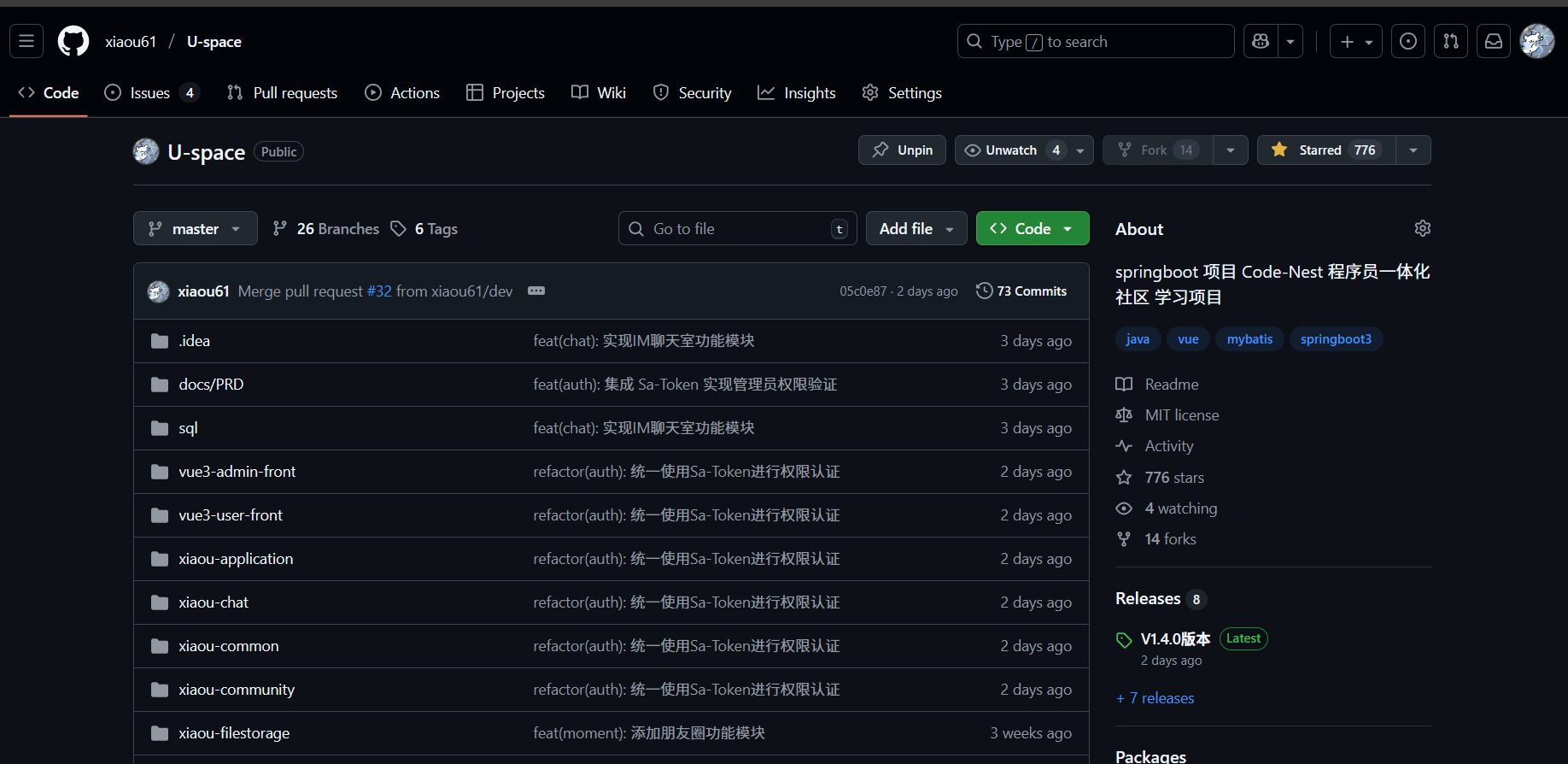Open the Readme link in About

tap(1157, 385)
